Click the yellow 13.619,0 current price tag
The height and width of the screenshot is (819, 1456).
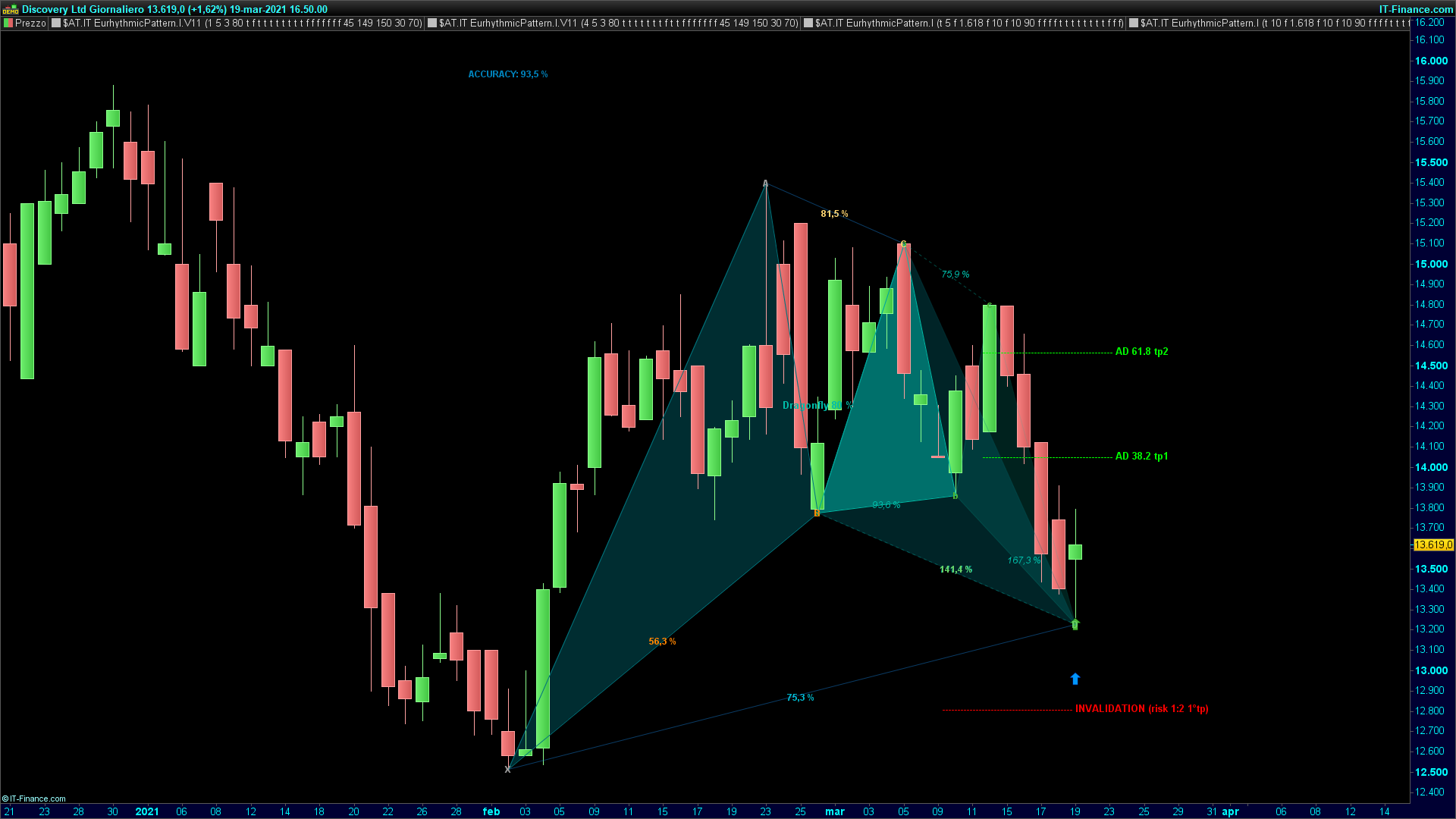coord(1433,545)
